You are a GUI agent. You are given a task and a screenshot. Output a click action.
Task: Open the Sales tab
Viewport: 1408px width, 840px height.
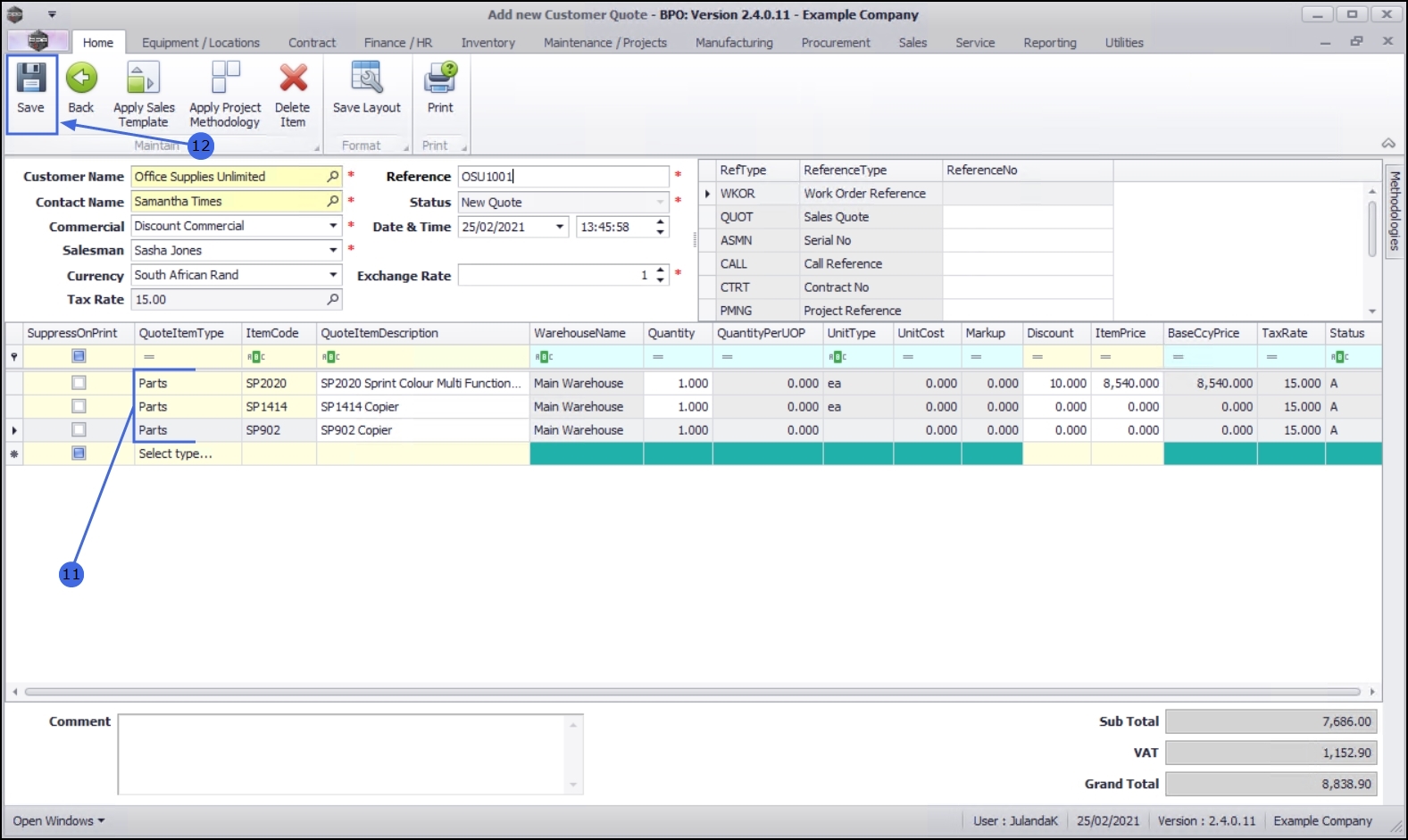click(912, 43)
